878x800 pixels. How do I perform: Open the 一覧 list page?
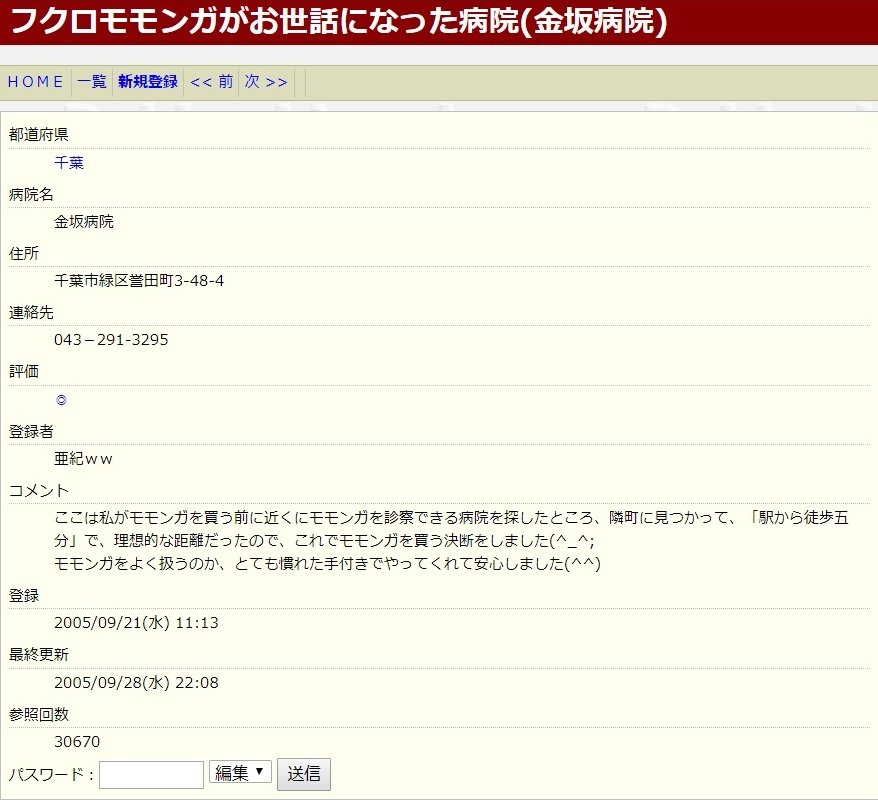pos(92,82)
